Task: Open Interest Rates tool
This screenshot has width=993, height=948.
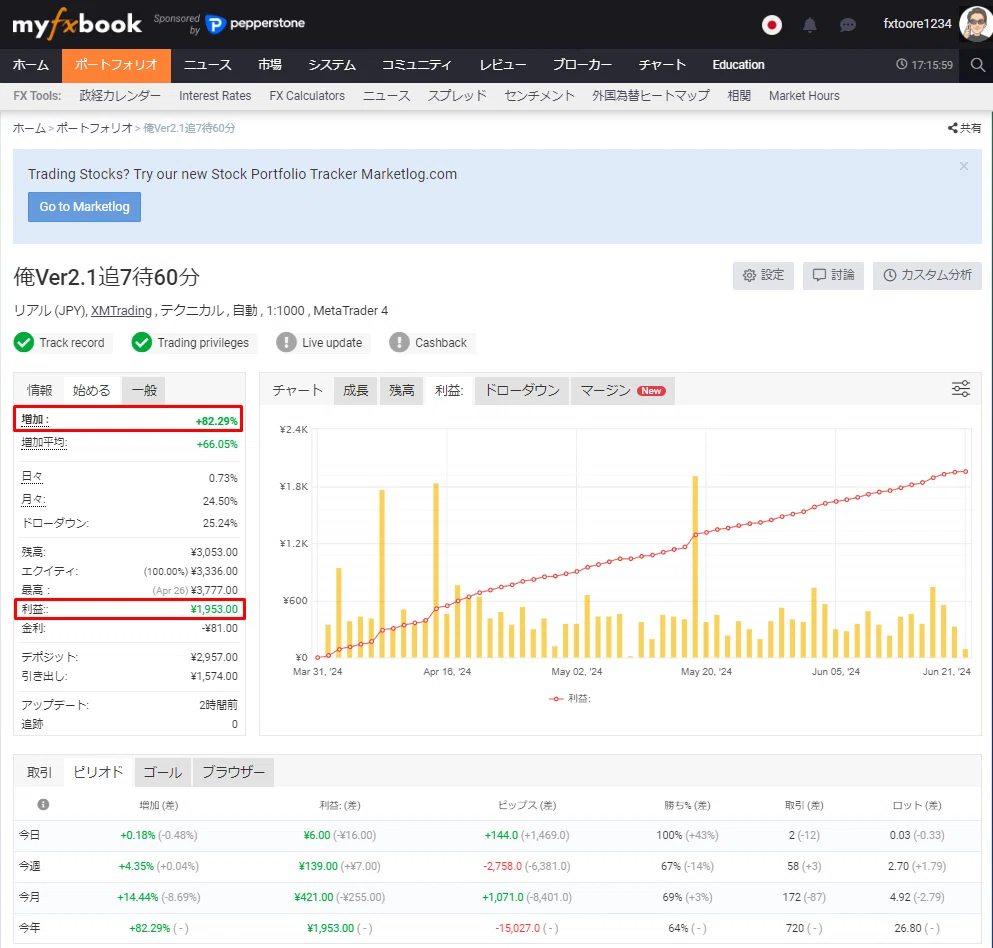Action: point(215,96)
